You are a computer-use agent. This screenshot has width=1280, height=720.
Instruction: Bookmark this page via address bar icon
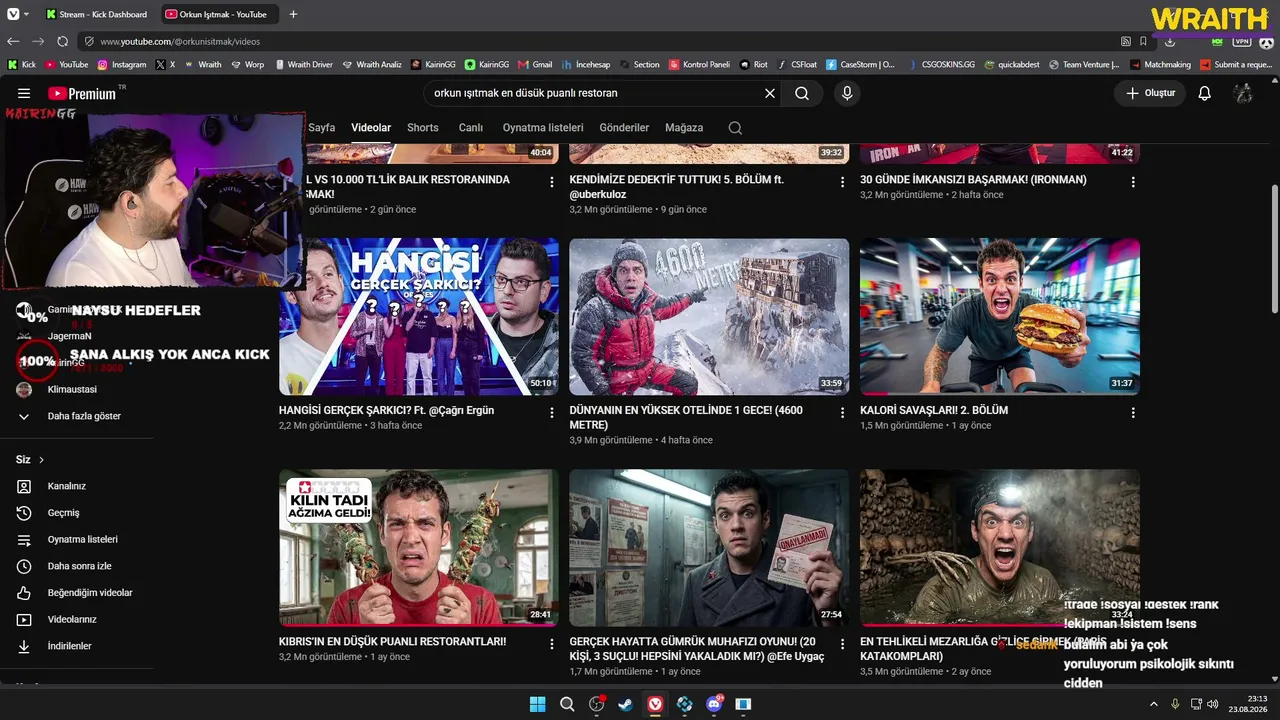[x=1143, y=41]
